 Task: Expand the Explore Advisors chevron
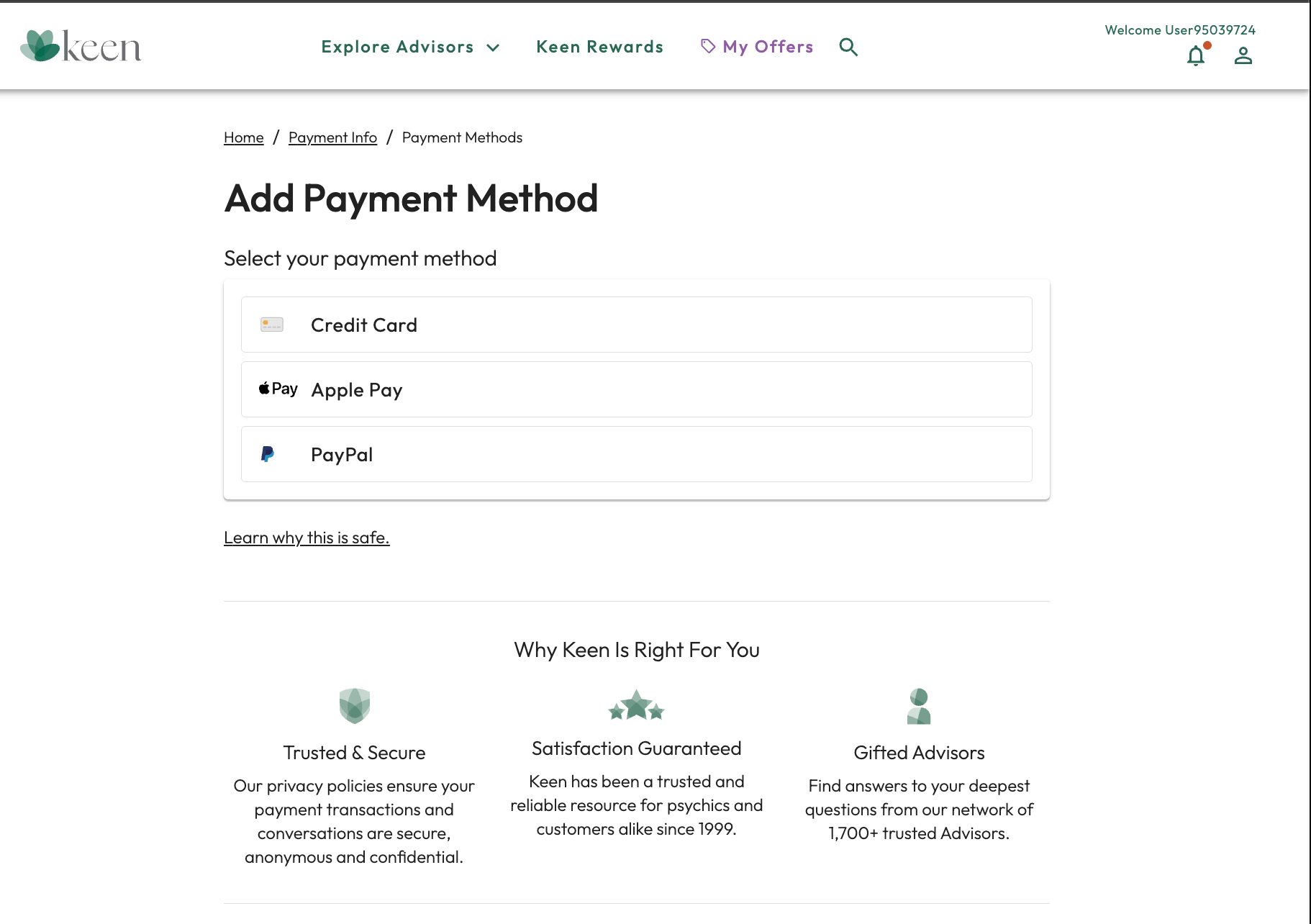(493, 47)
